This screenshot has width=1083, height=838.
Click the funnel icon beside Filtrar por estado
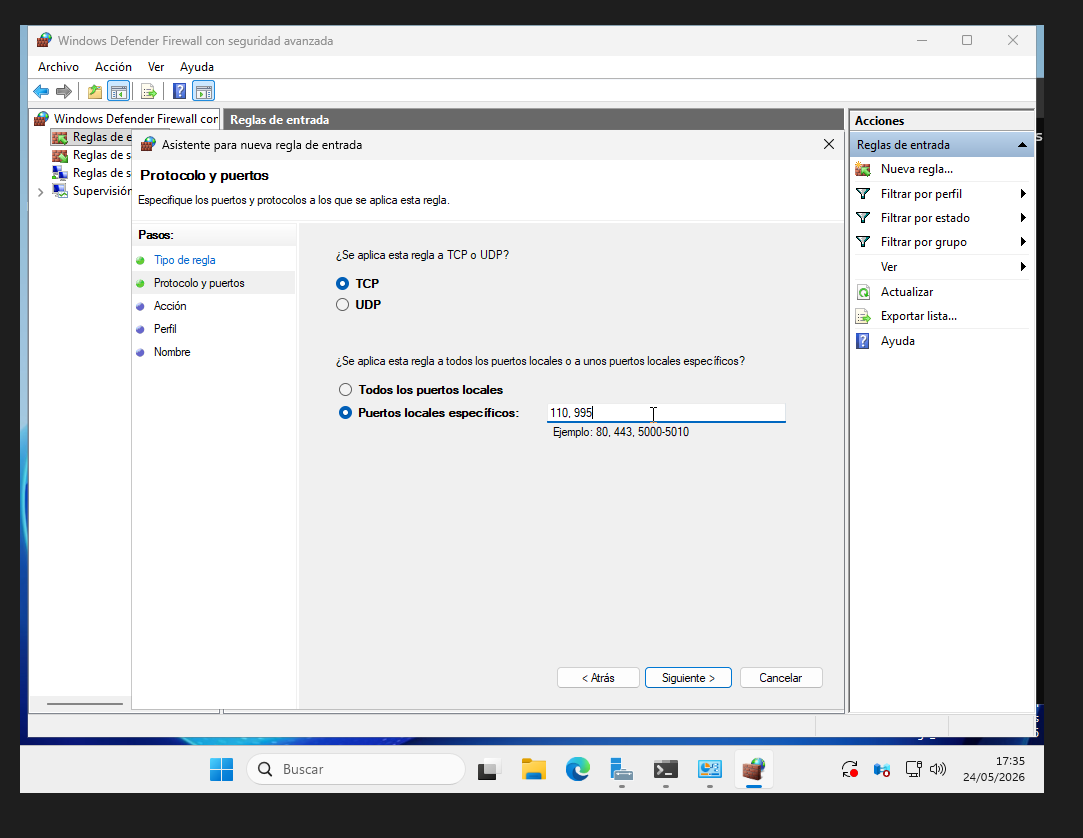(863, 218)
